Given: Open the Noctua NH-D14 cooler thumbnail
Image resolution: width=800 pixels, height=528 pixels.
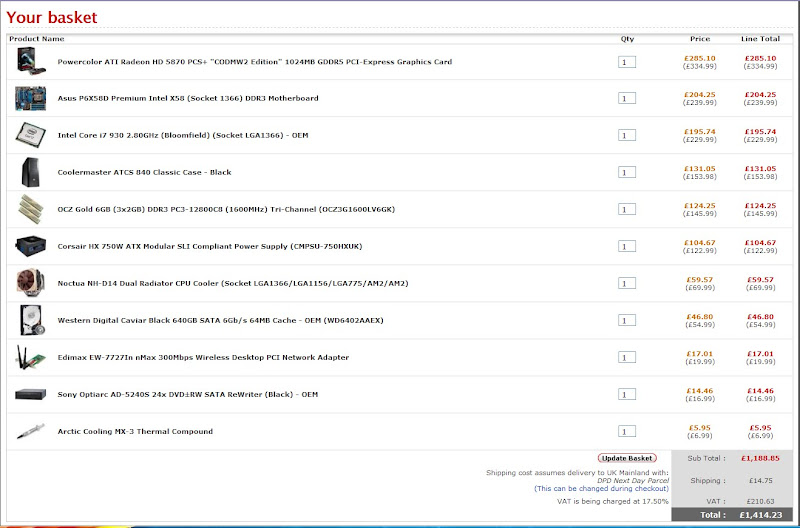Looking at the screenshot, I should click(30, 283).
